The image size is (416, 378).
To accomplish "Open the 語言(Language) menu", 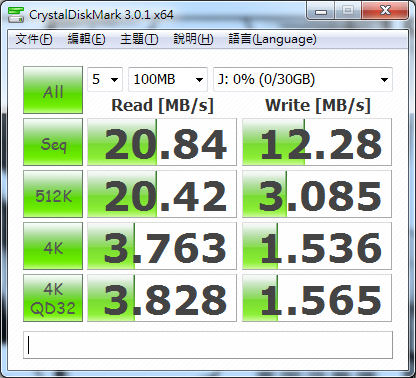I will tap(272, 39).
